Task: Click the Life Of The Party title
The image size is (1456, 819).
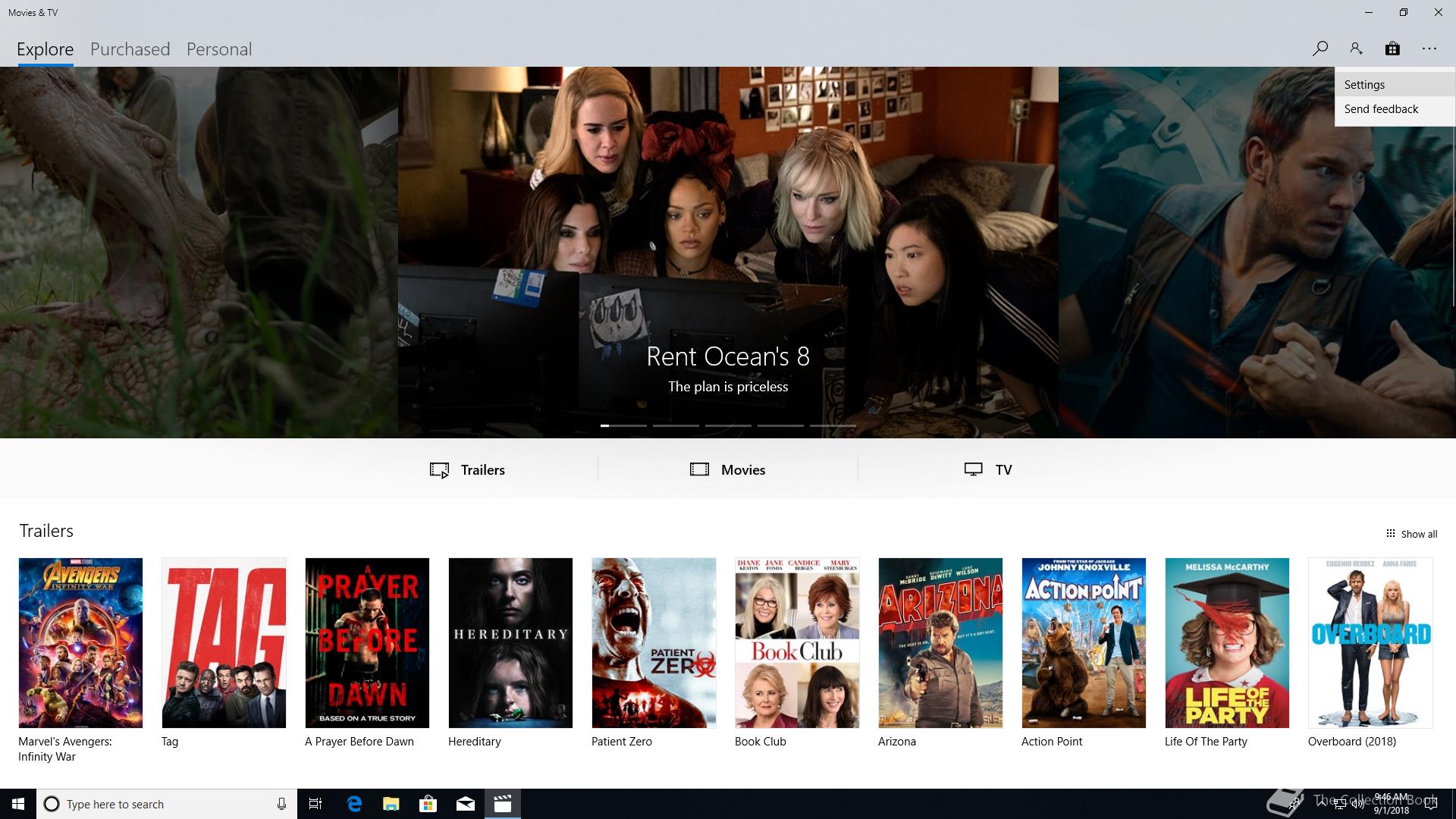Action: pos(1206,742)
